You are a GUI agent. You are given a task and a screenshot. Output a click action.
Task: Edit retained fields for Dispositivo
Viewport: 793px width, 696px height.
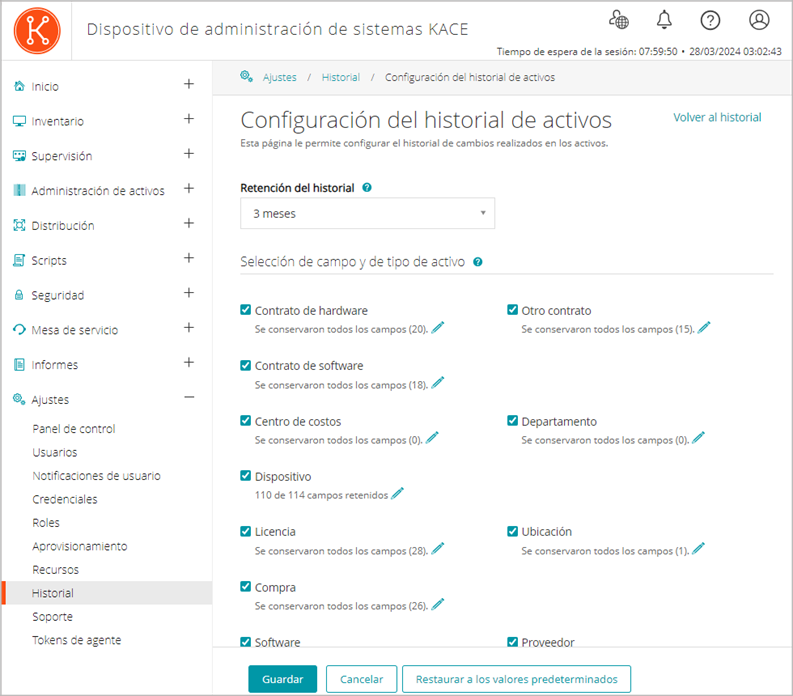(398, 493)
